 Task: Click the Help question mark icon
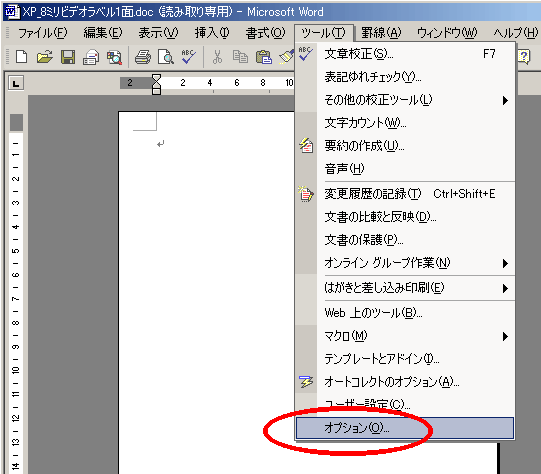pos(523,57)
